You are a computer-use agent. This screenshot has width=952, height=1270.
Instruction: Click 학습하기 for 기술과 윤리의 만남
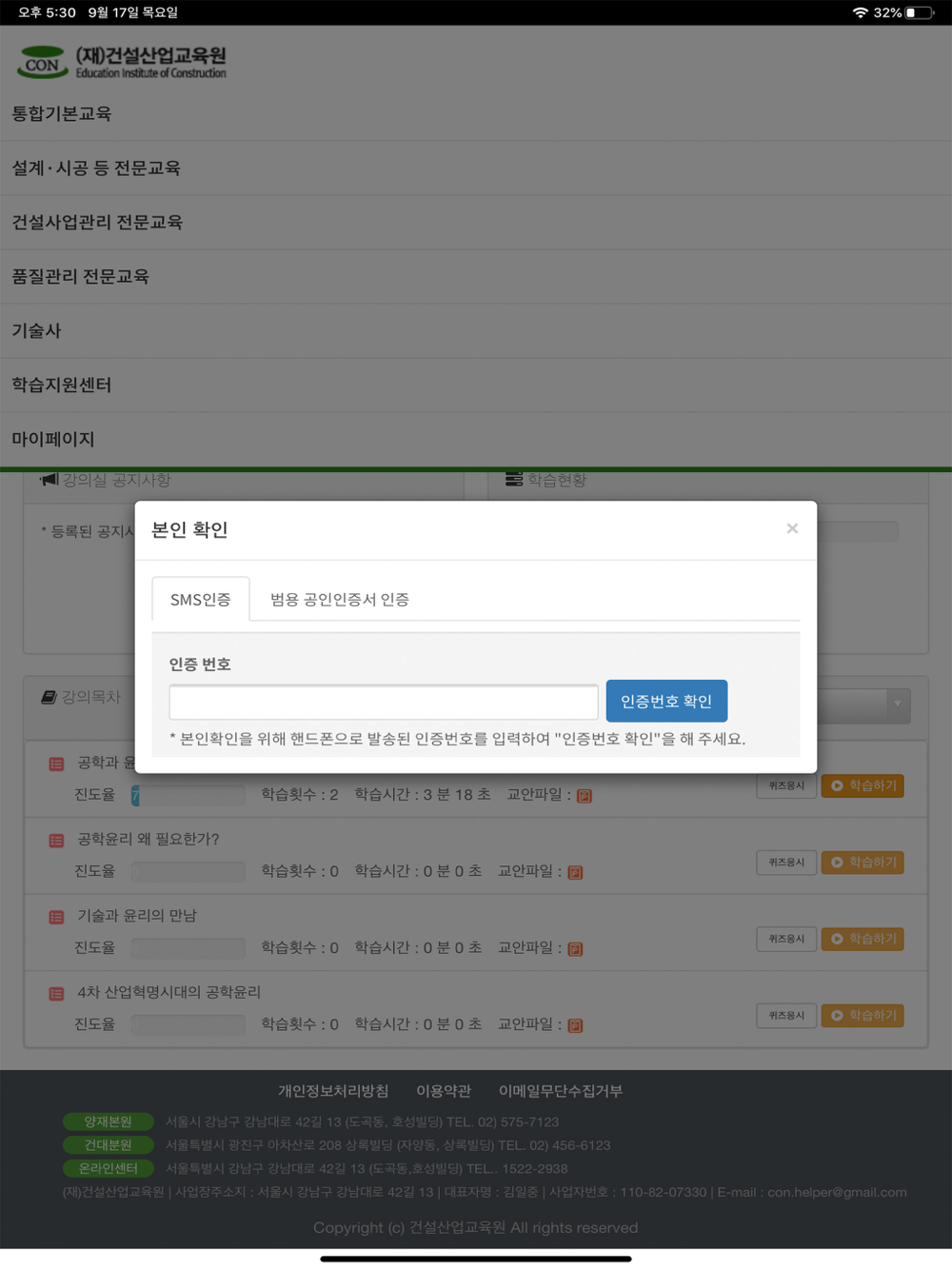click(863, 939)
